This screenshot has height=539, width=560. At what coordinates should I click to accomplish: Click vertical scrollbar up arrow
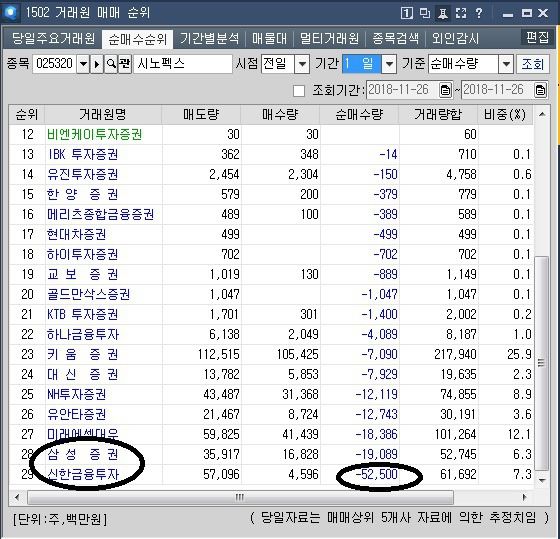coord(542,114)
